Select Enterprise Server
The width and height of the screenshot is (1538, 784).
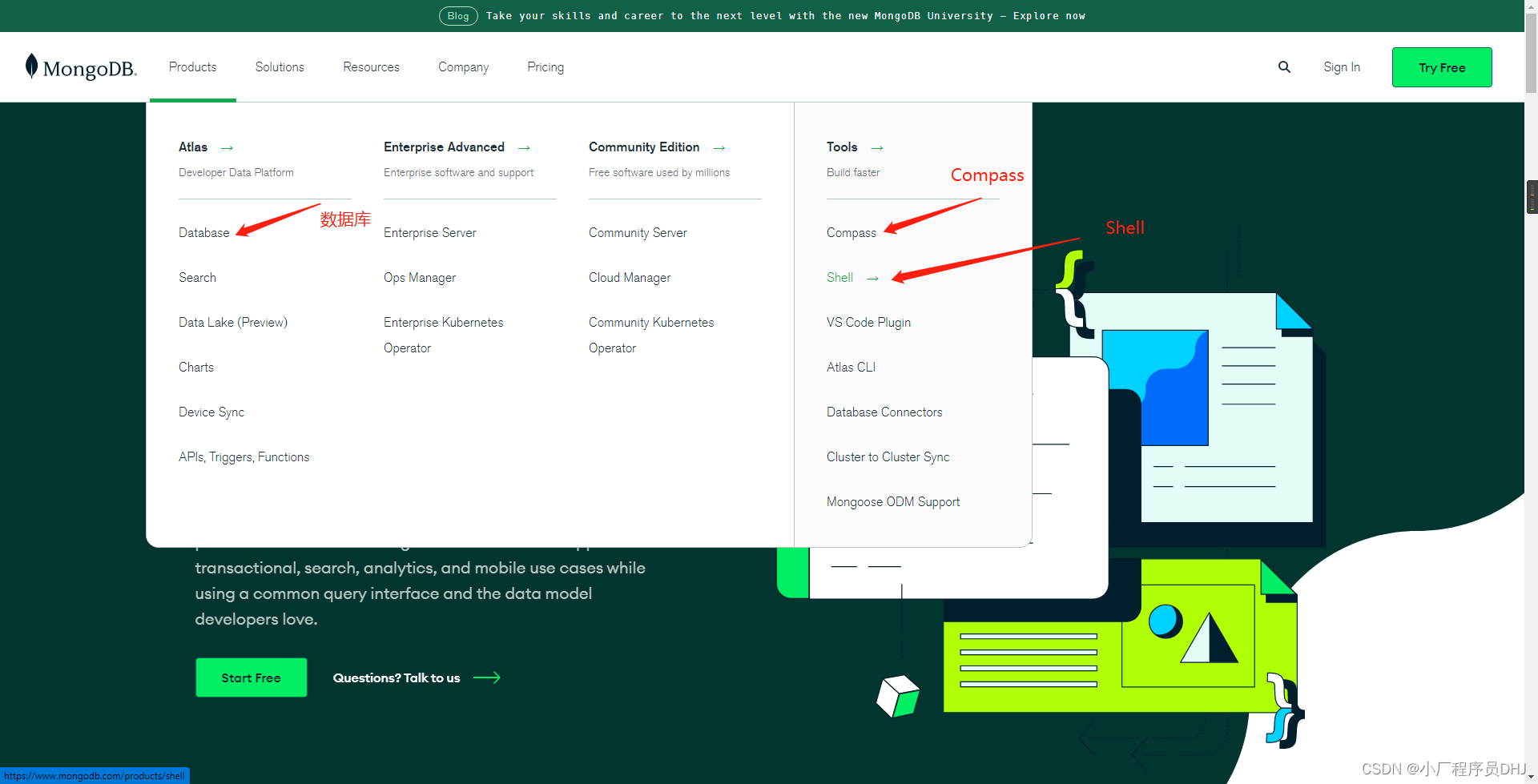(x=430, y=233)
